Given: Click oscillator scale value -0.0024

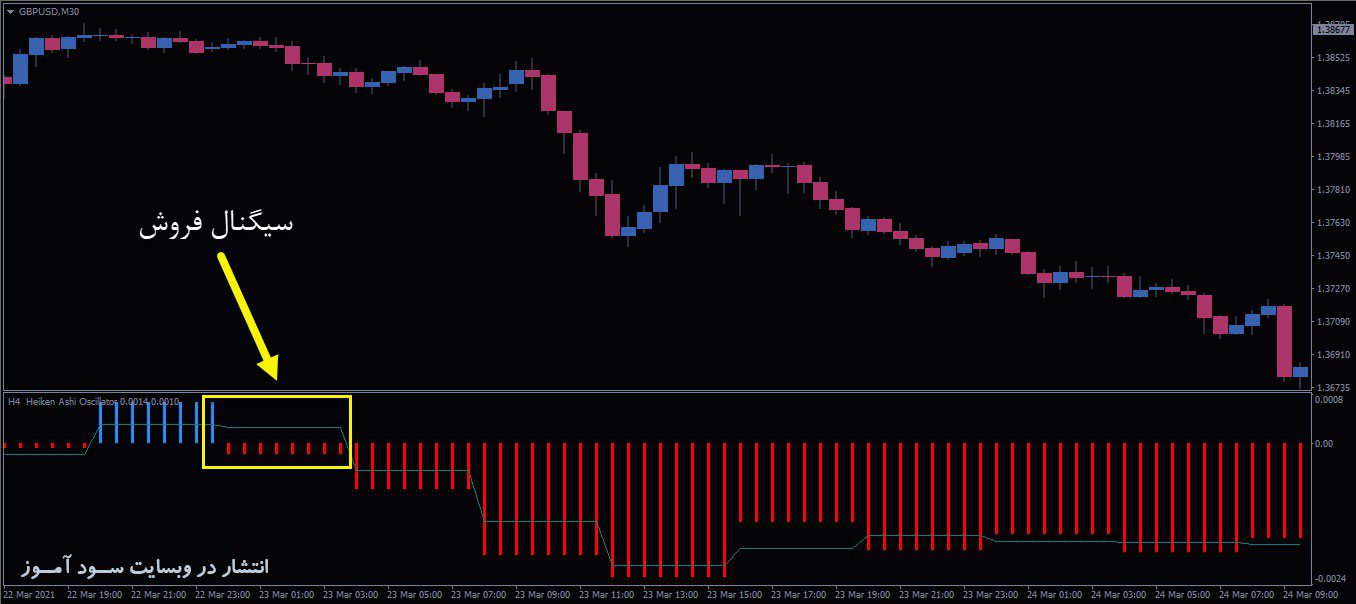Looking at the screenshot, I should pos(1329,579).
